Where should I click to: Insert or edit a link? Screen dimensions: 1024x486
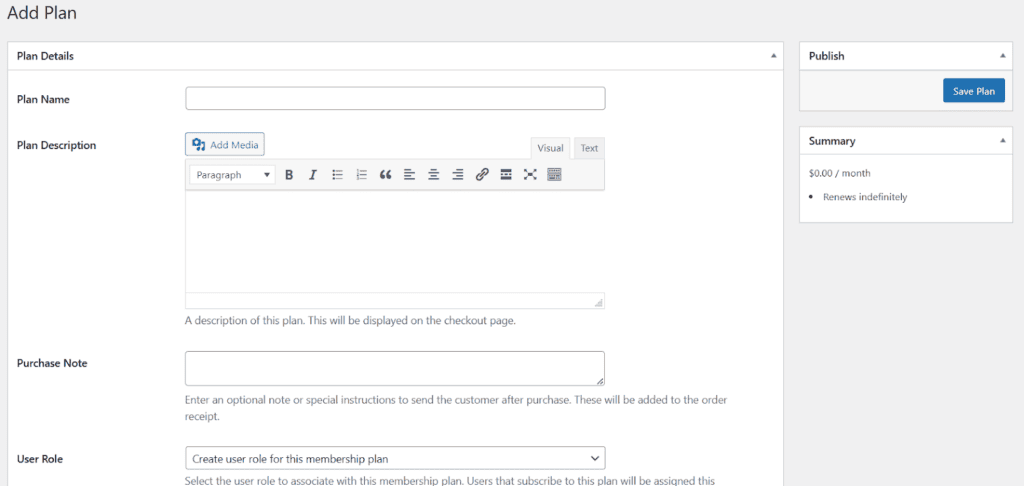pyautogui.click(x=482, y=174)
